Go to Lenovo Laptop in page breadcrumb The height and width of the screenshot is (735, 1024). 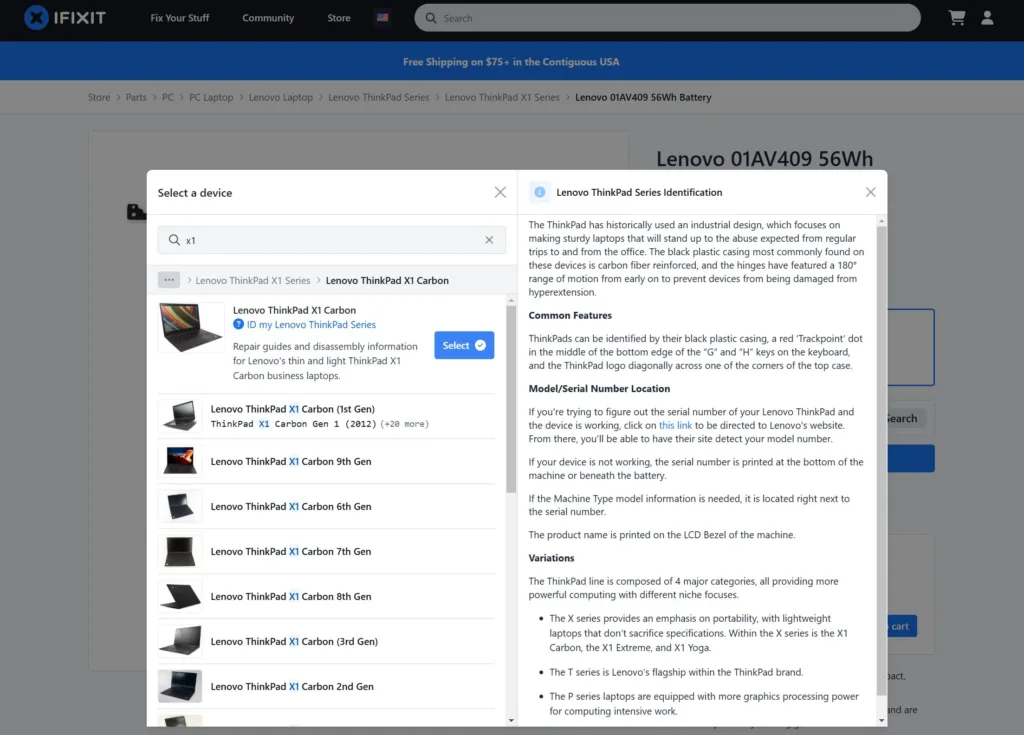281,97
